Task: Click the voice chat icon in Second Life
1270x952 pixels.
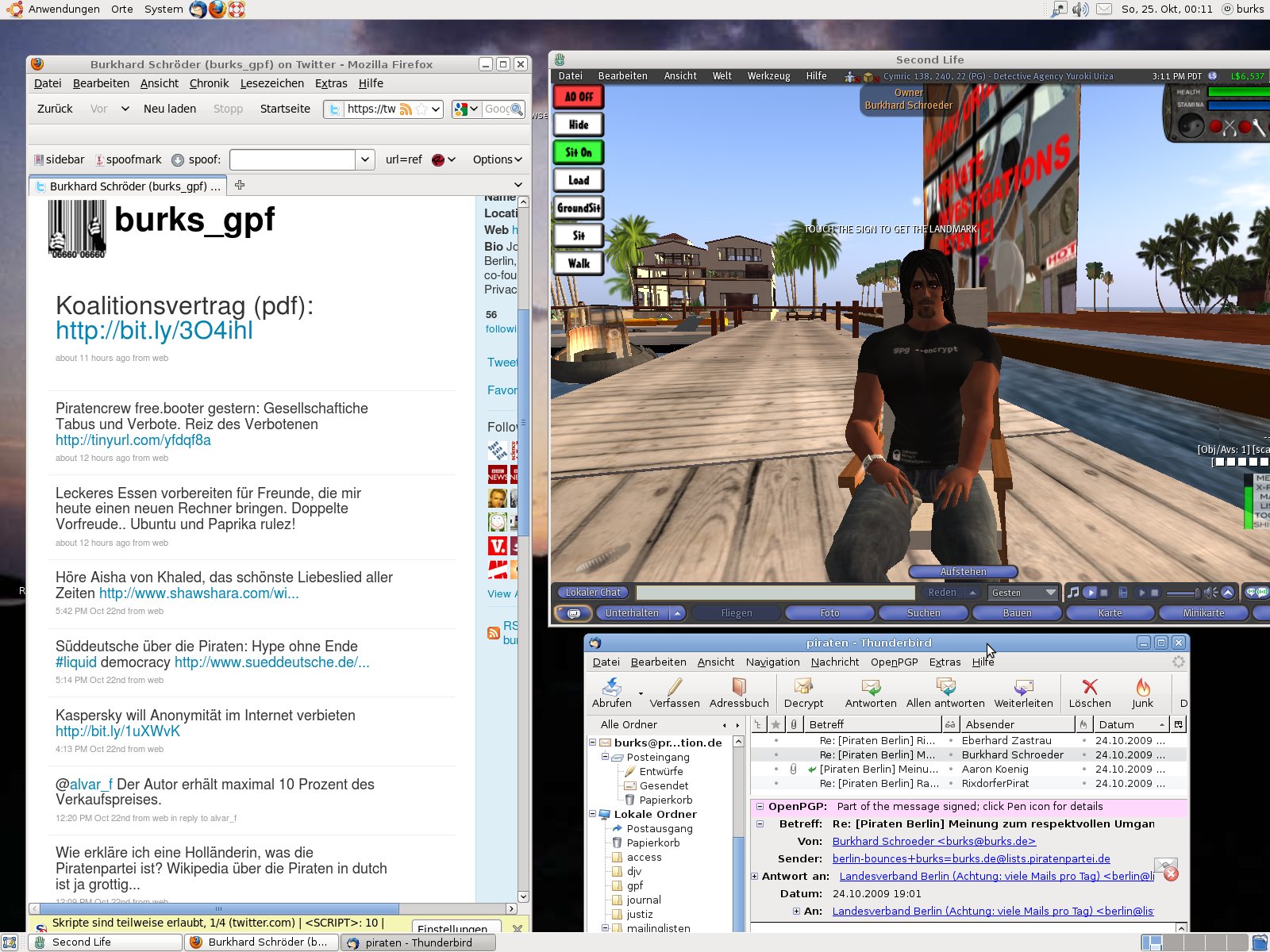Action: (x=1257, y=593)
